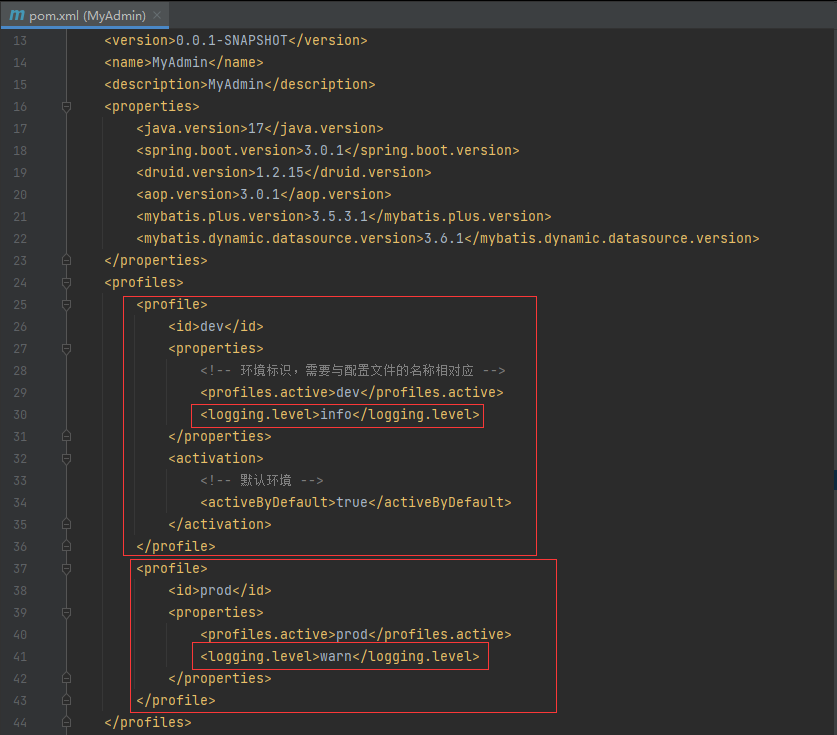The image size is (837, 735).
Task: Close the pom.xml (MyAdmin) tab
Action: tap(157, 15)
